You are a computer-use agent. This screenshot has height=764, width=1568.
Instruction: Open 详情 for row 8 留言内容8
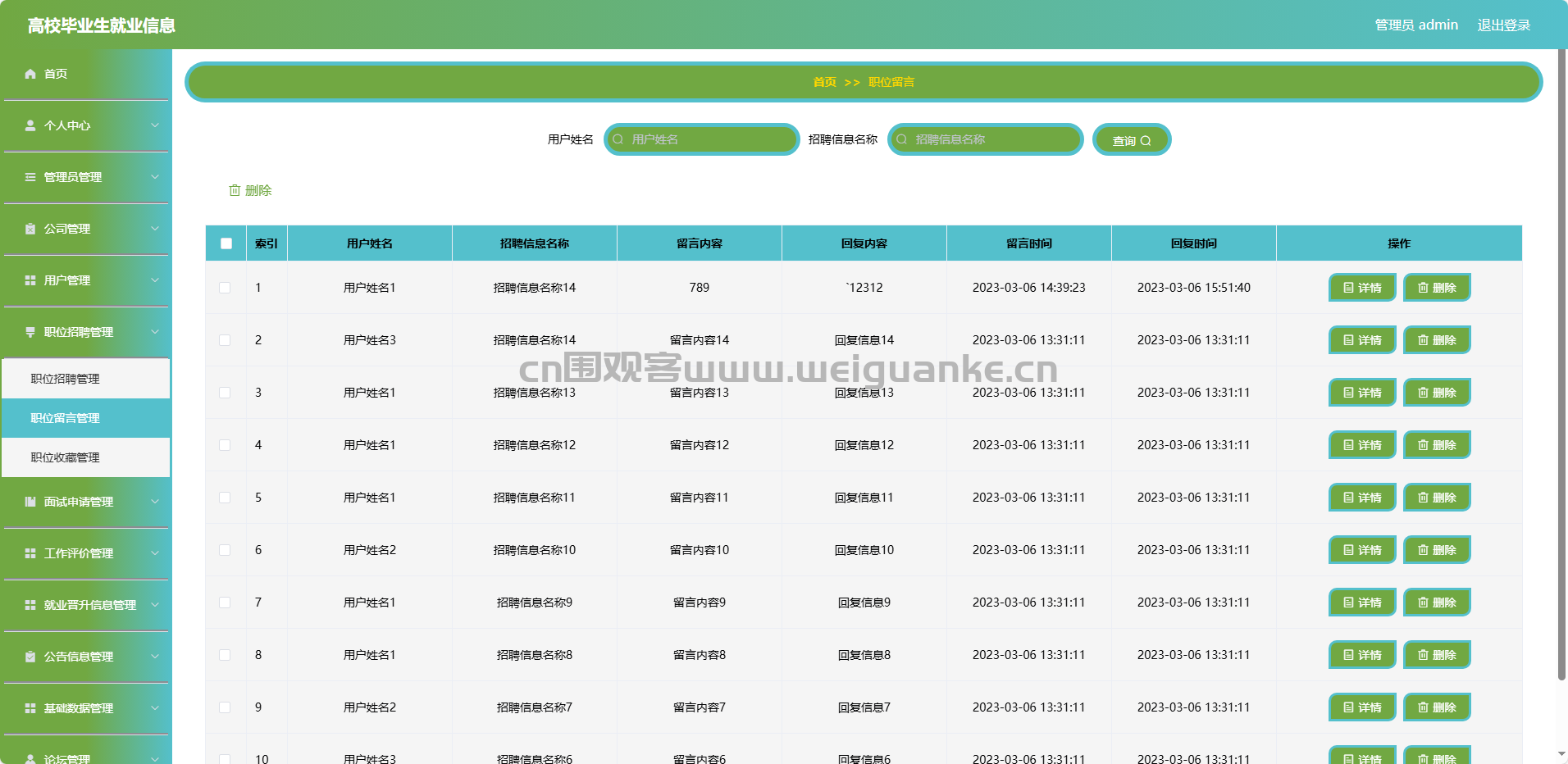pyautogui.click(x=1362, y=655)
